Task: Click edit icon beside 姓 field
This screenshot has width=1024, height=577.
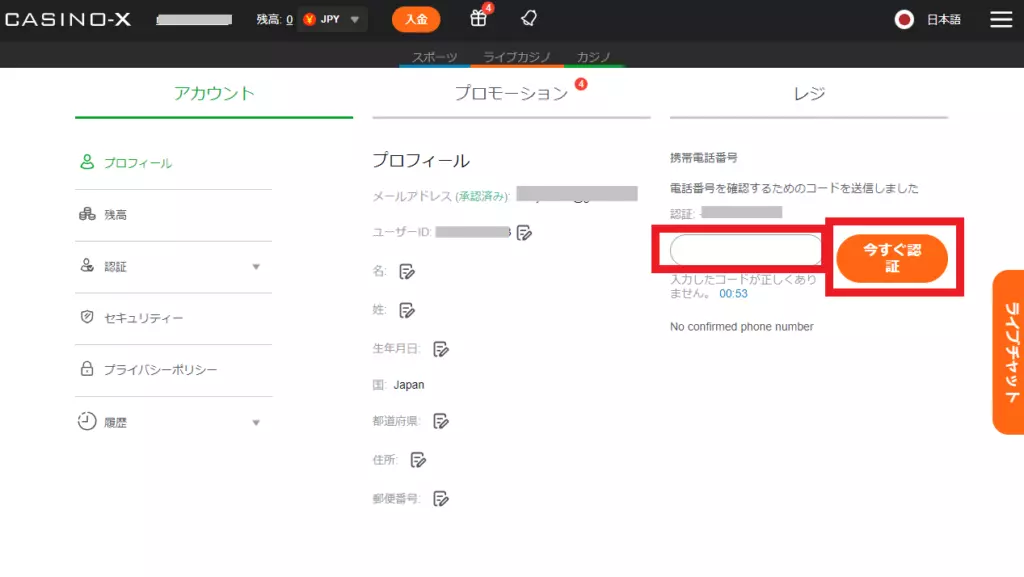Action: [407, 310]
